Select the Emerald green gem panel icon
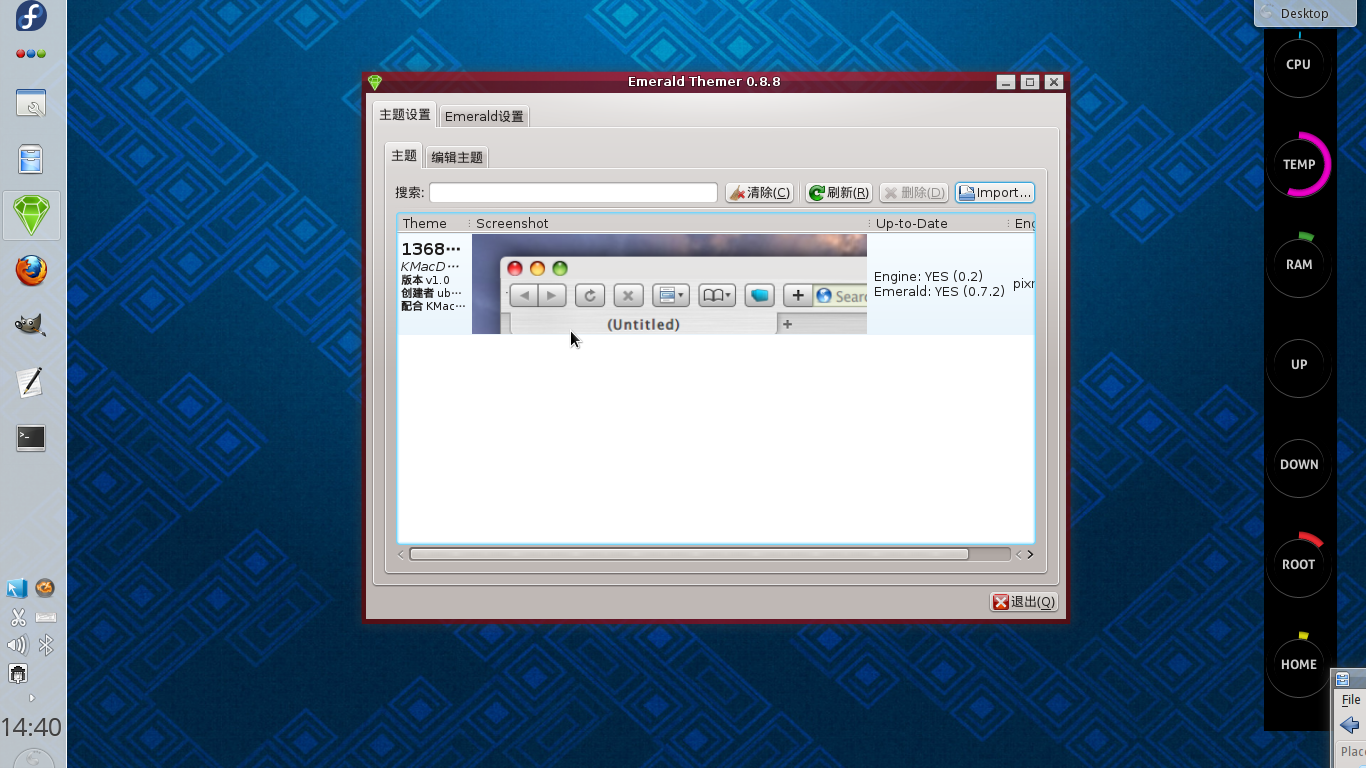Image resolution: width=1366 pixels, height=768 pixels. [31, 215]
